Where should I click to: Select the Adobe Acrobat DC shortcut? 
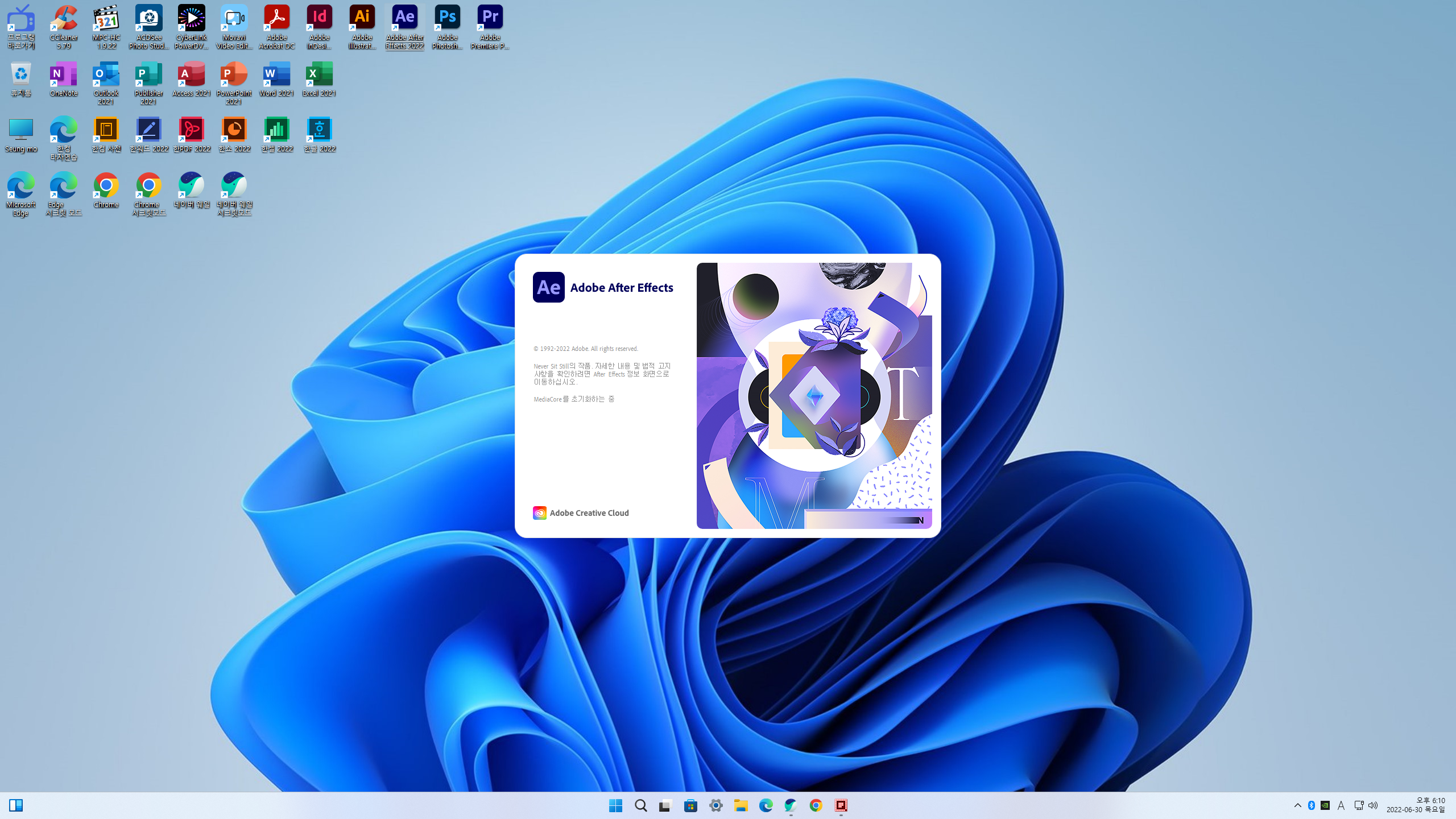276,26
